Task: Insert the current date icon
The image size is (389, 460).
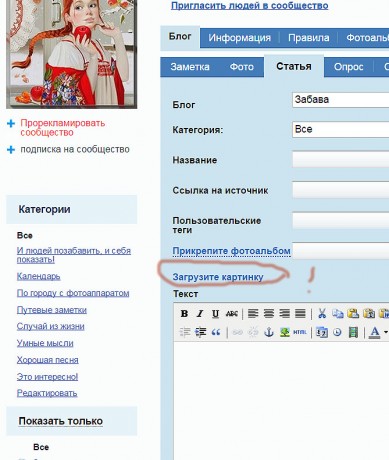Action: [x=322, y=332]
